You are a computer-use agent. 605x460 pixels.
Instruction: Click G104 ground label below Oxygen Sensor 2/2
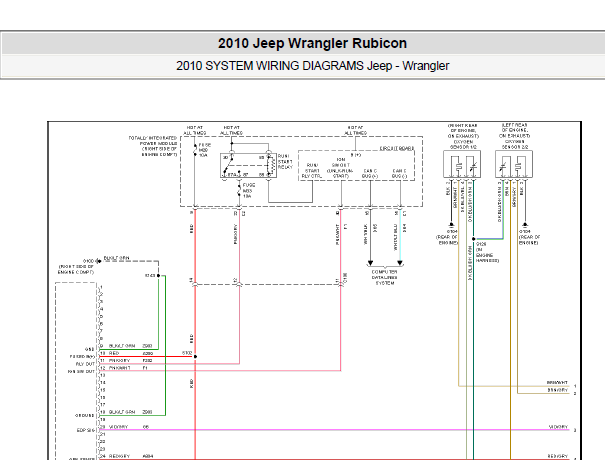click(x=529, y=237)
